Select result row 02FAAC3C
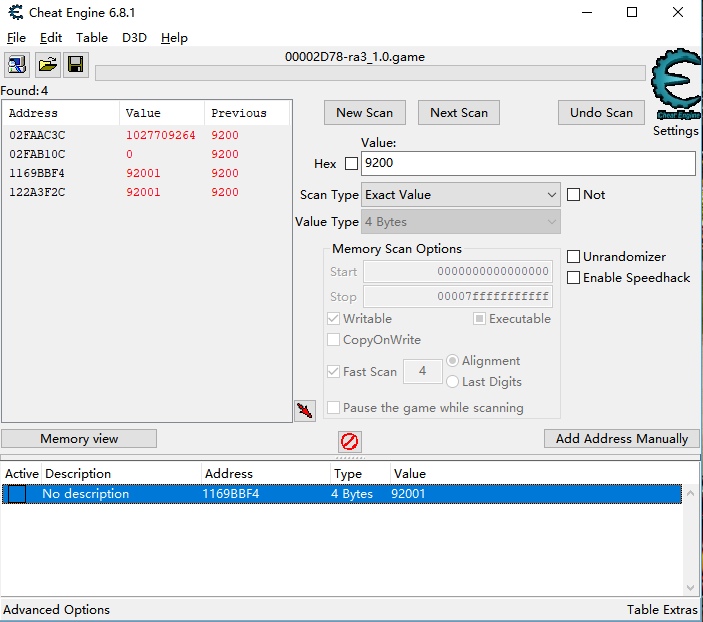Viewport: 703px width, 622px height. pos(146,135)
